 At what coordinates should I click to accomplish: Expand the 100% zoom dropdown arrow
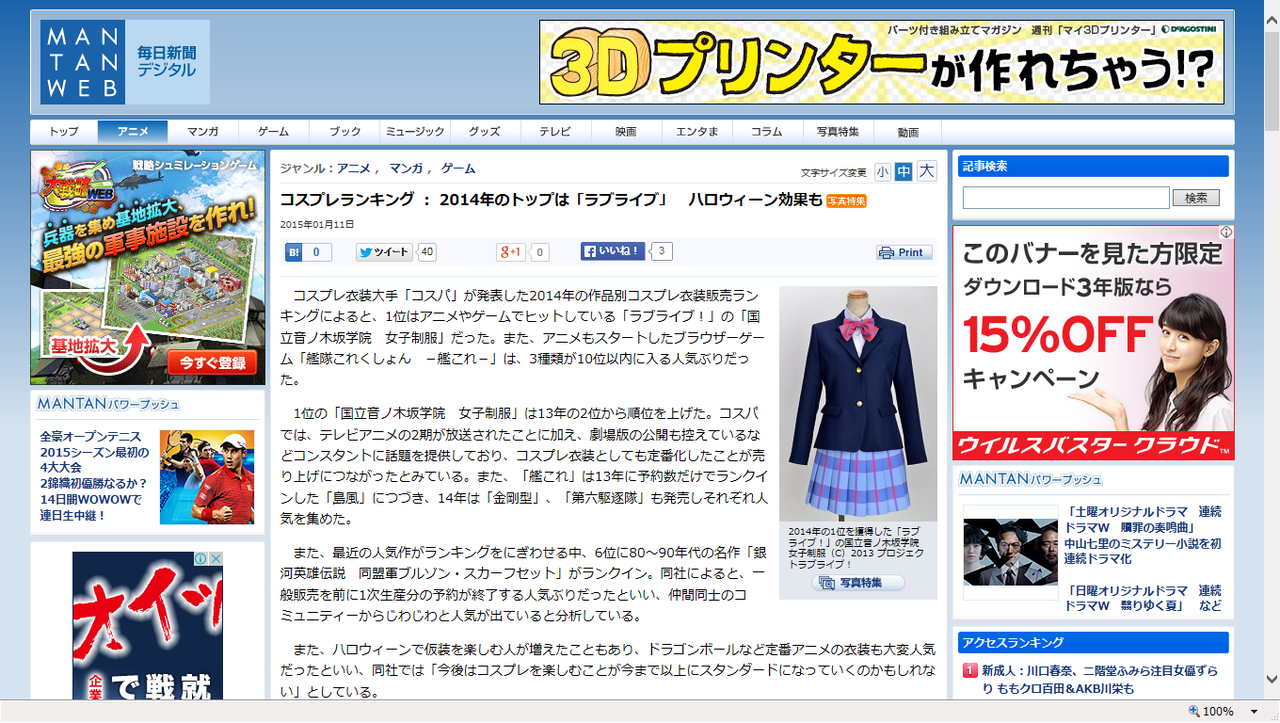1254,711
